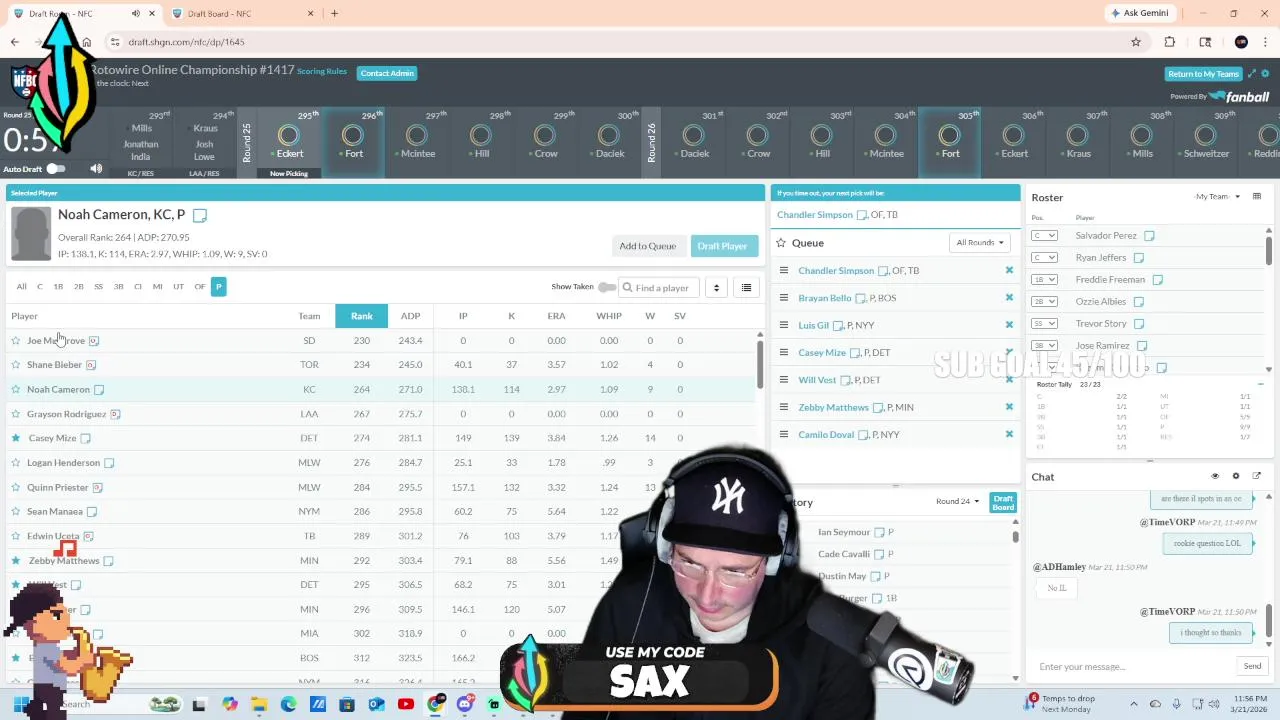Open injury note for Shane Bieber

91,365
